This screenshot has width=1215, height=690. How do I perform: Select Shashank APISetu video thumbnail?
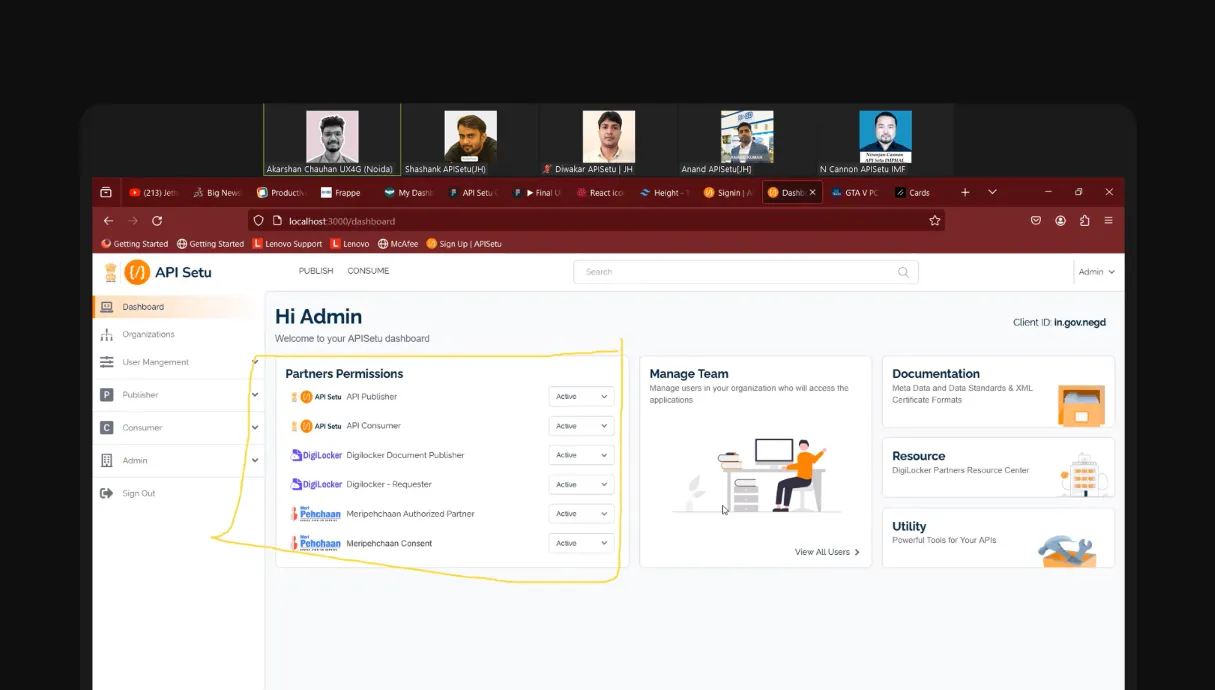tap(470, 140)
